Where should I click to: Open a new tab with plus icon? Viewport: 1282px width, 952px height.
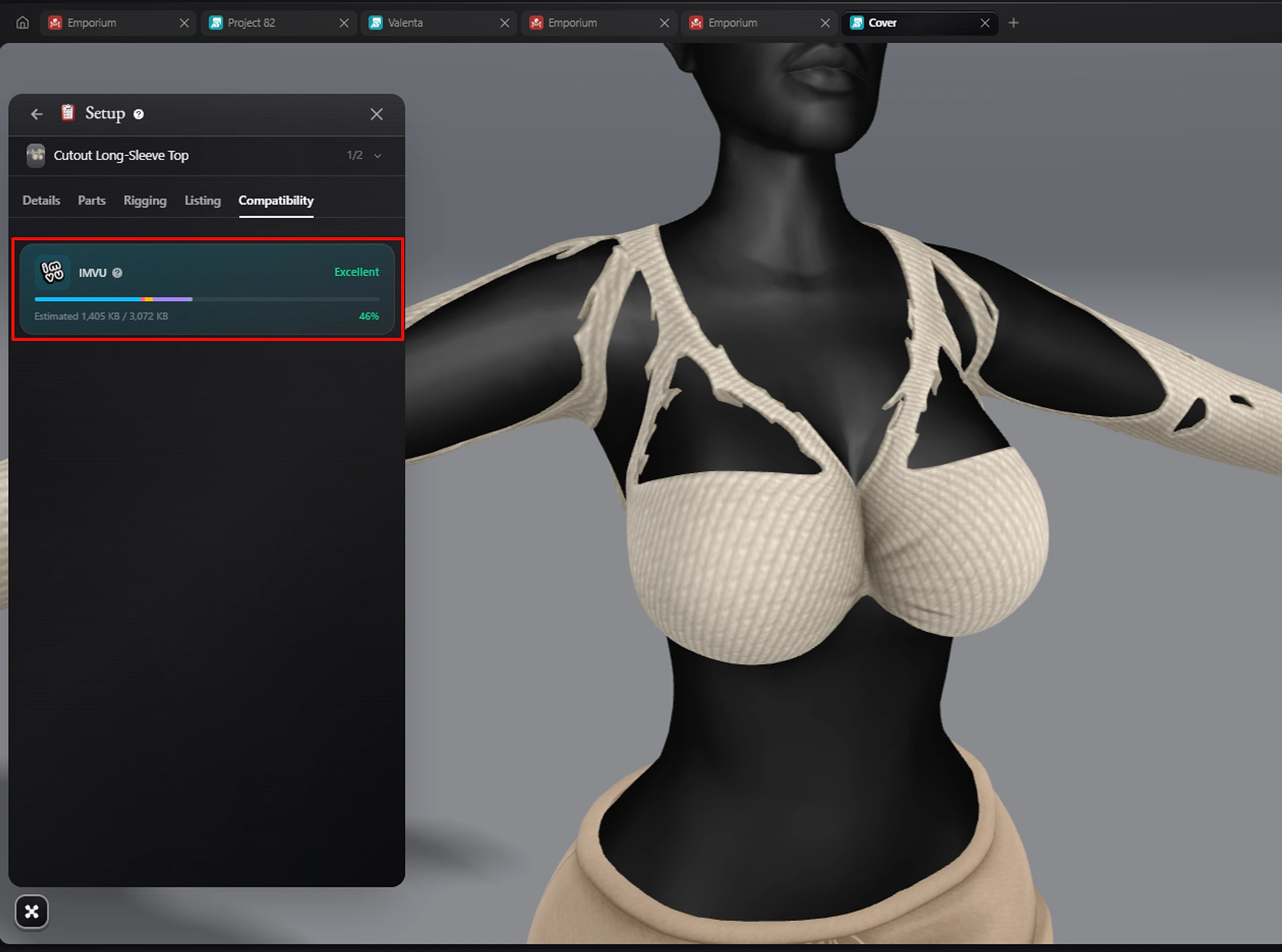(x=1013, y=22)
